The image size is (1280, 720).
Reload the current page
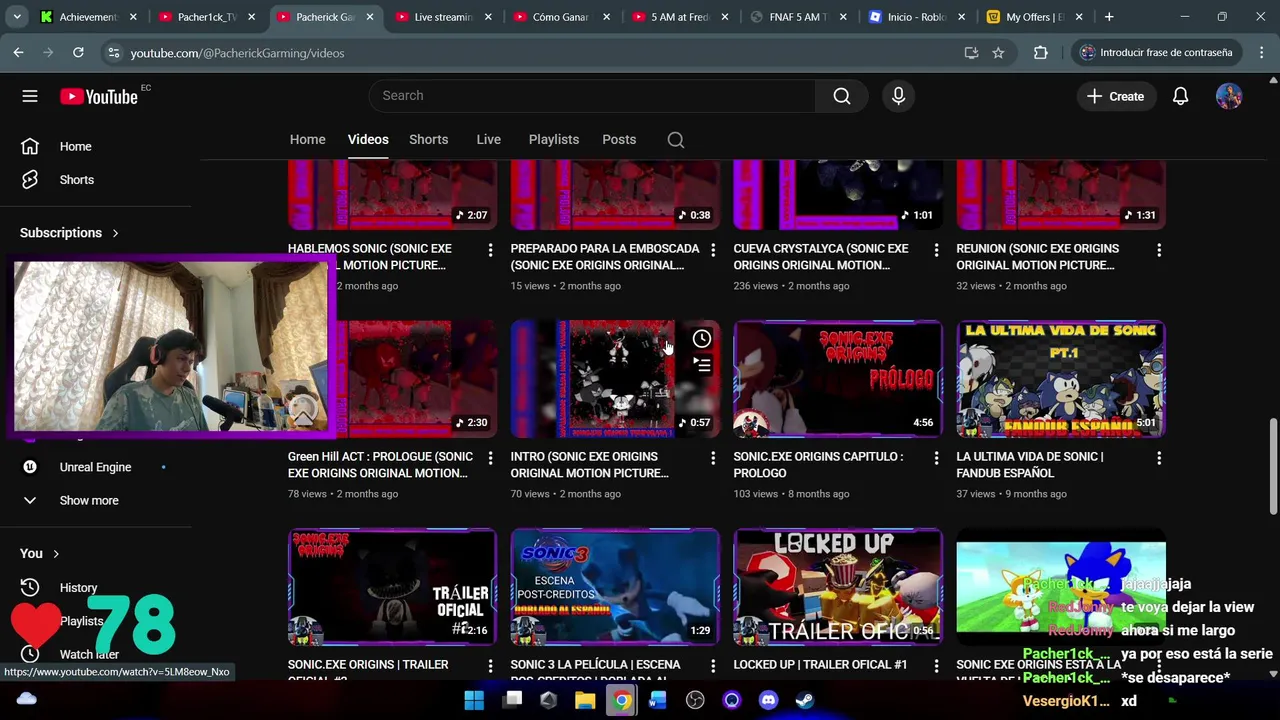(78, 53)
